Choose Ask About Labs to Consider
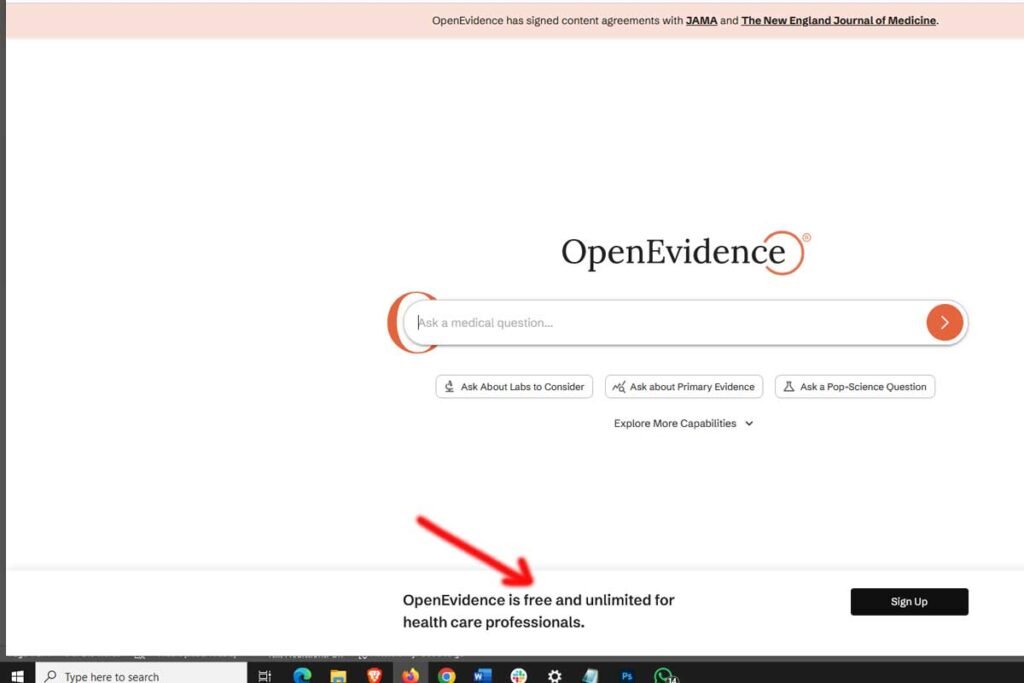Image resolution: width=1024 pixels, height=683 pixels. 514,387
